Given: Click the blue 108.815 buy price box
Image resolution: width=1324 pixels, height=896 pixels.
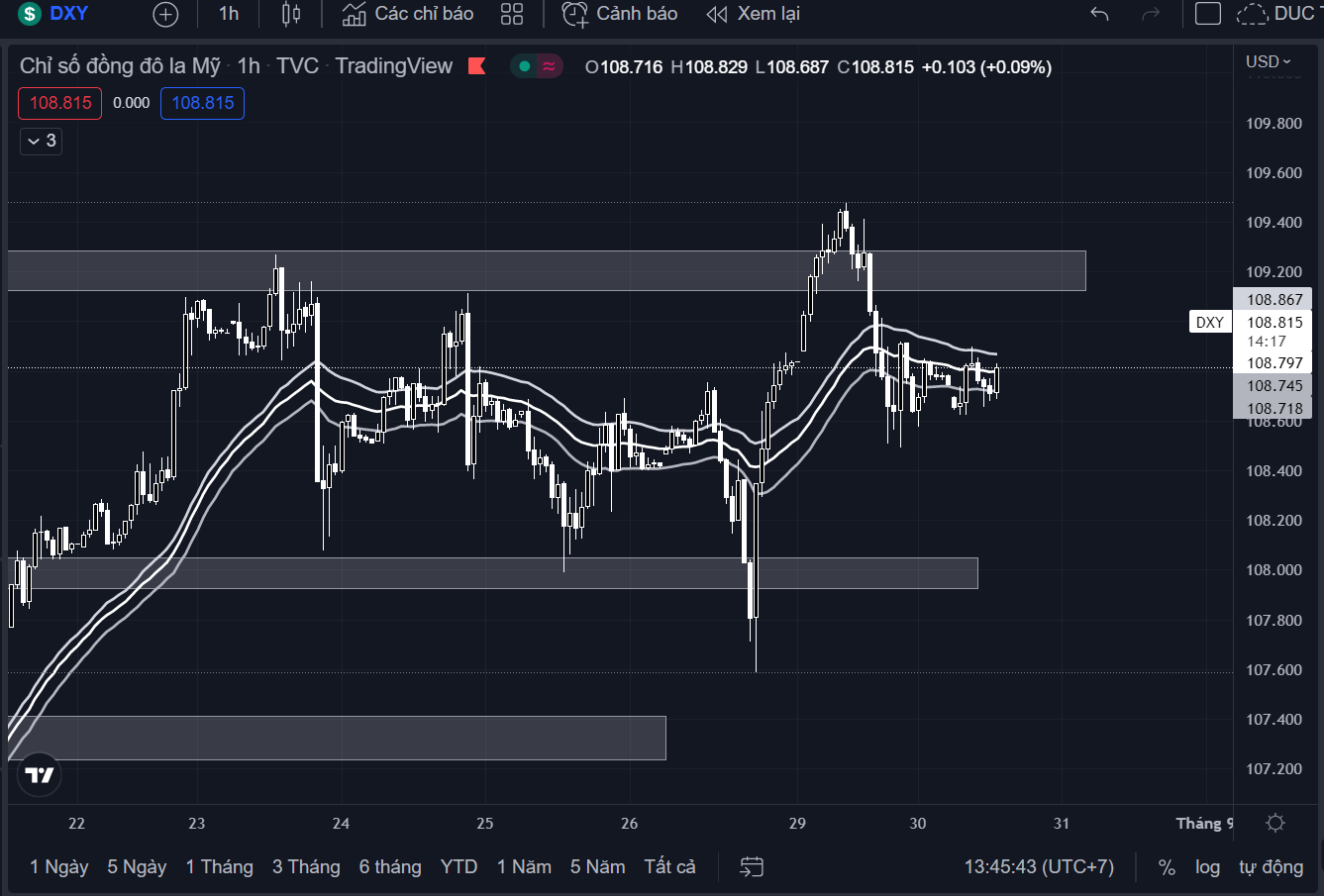Looking at the screenshot, I should pos(203,103).
